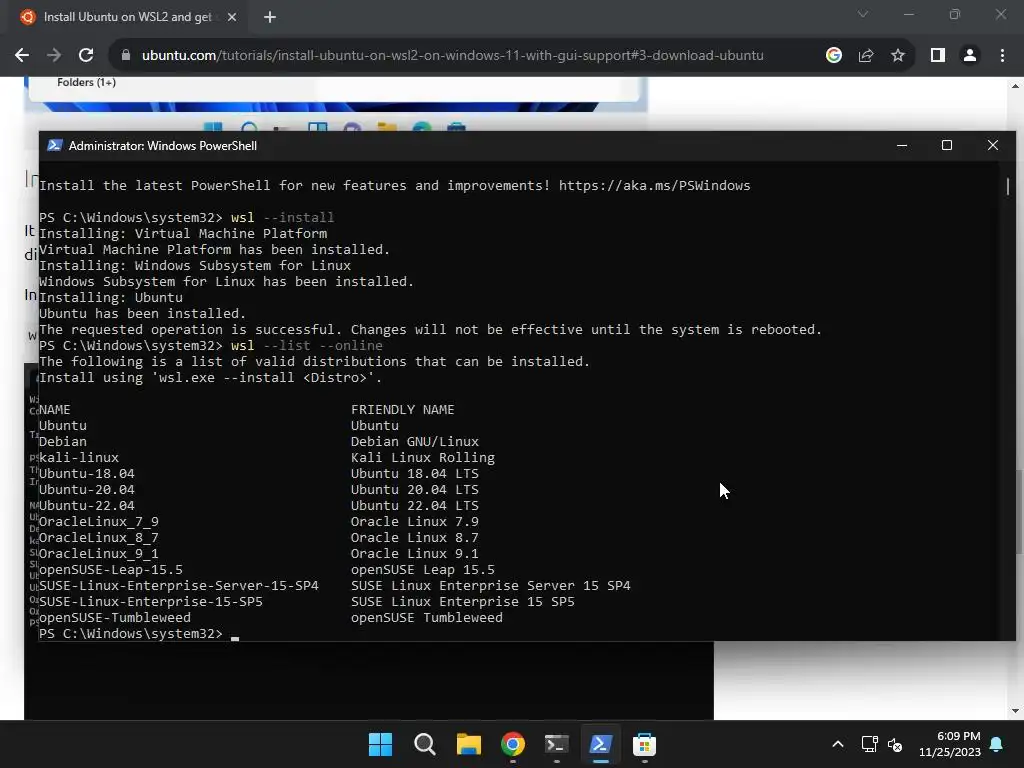This screenshot has height=768, width=1024.
Task: Close the Install Ubuntu on WSL2 tab
Action: [x=232, y=17]
